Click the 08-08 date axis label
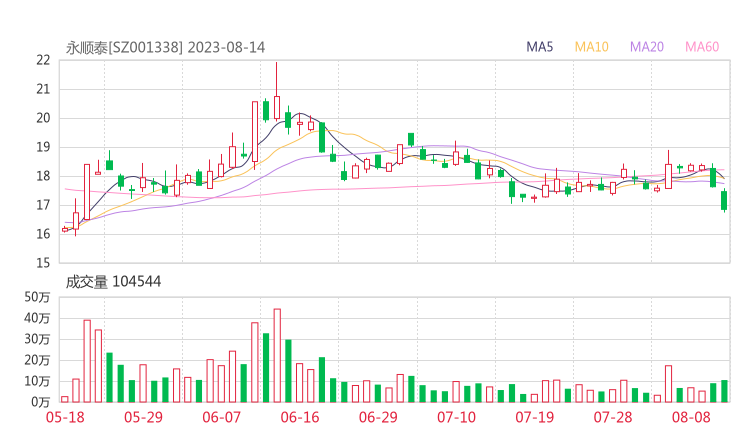Image resolution: width=740 pixels, height=440 pixels. (691, 417)
